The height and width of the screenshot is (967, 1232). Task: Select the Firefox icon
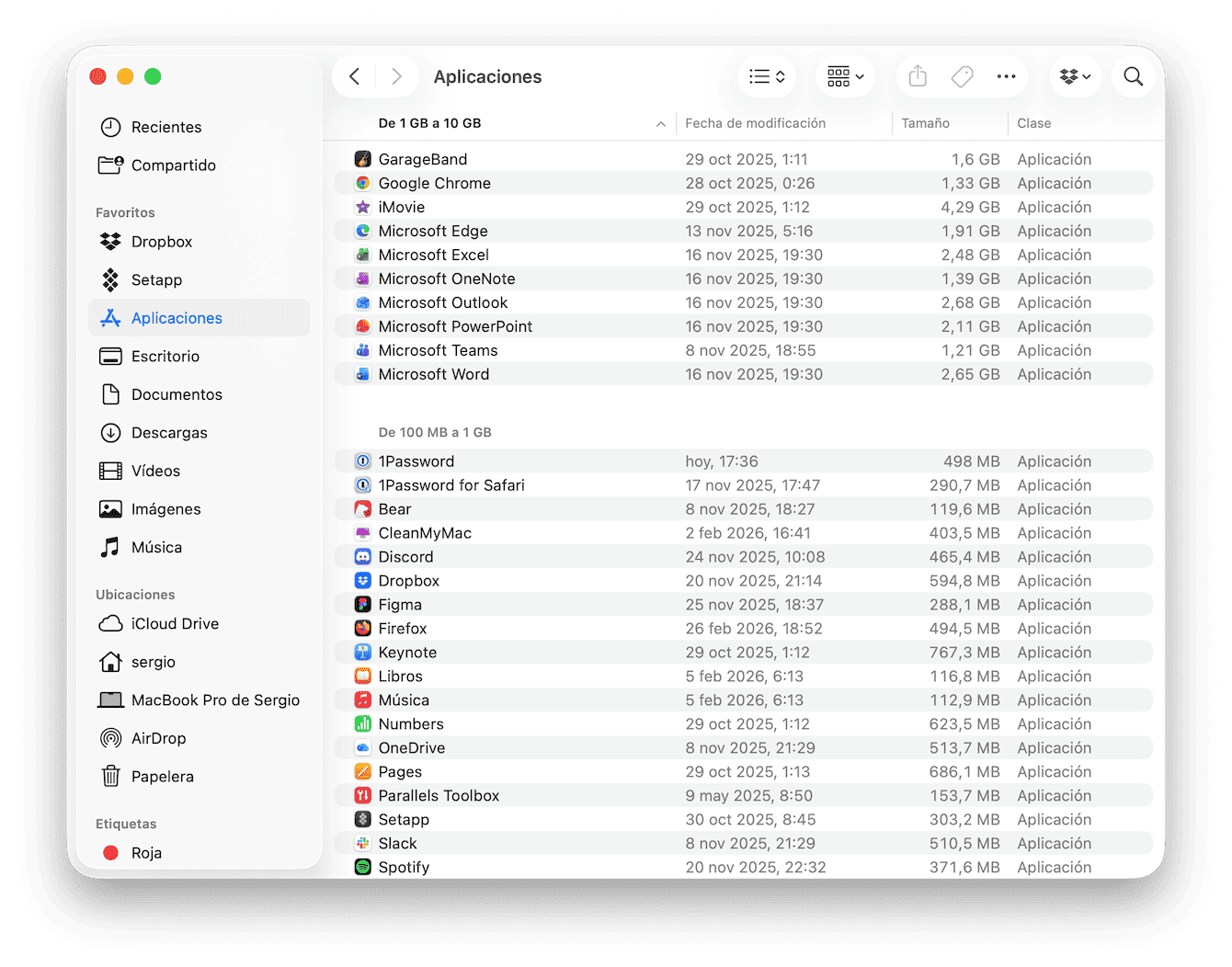click(x=363, y=629)
